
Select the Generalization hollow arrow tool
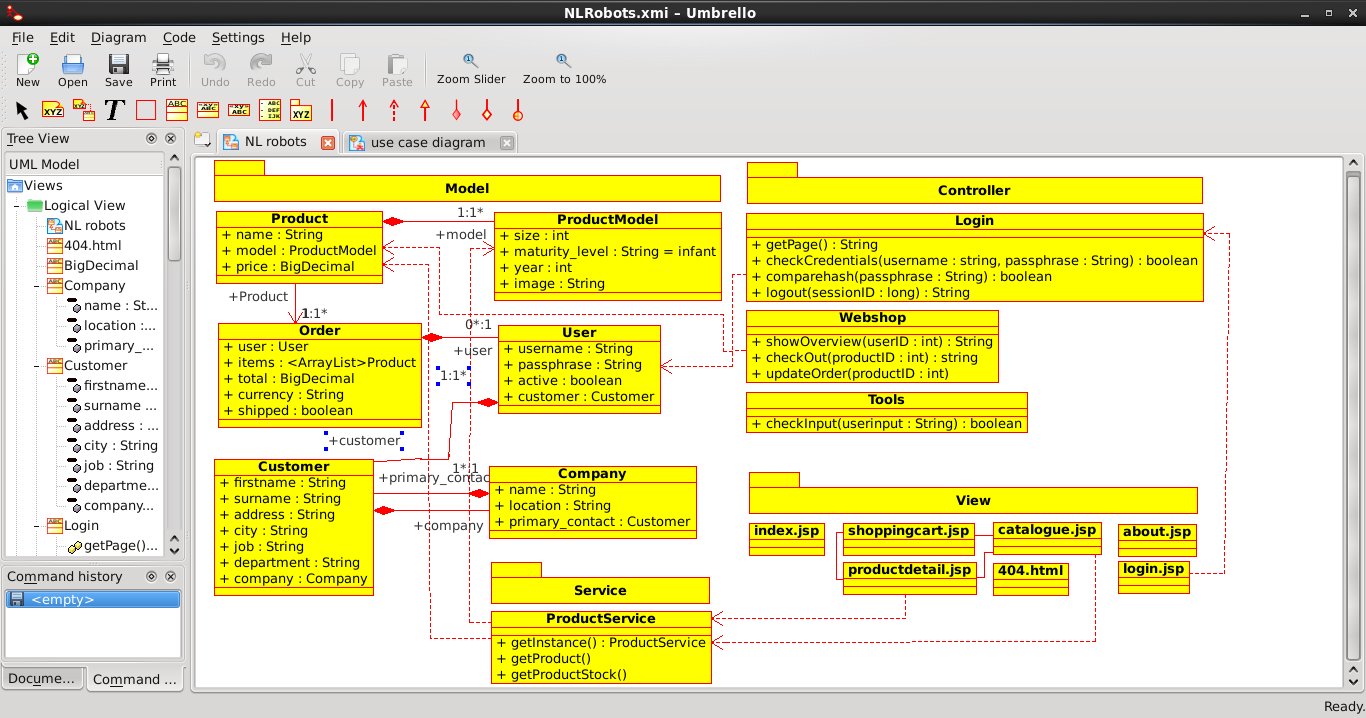coord(425,110)
